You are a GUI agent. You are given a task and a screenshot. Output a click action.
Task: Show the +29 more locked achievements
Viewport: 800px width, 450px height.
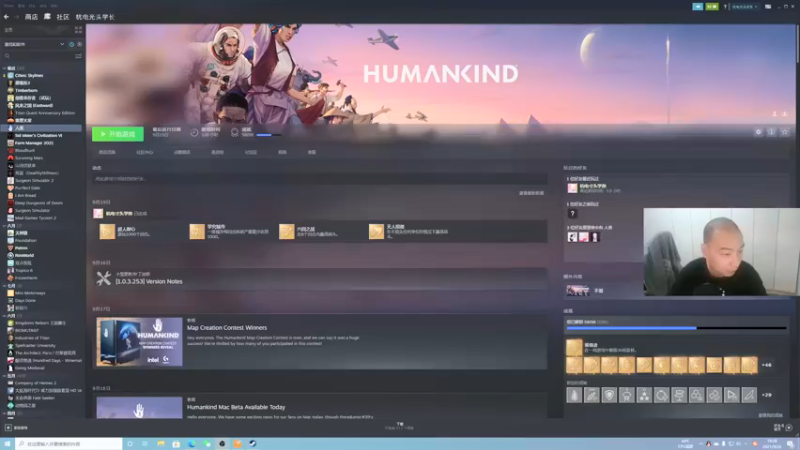(x=766, y=395)
